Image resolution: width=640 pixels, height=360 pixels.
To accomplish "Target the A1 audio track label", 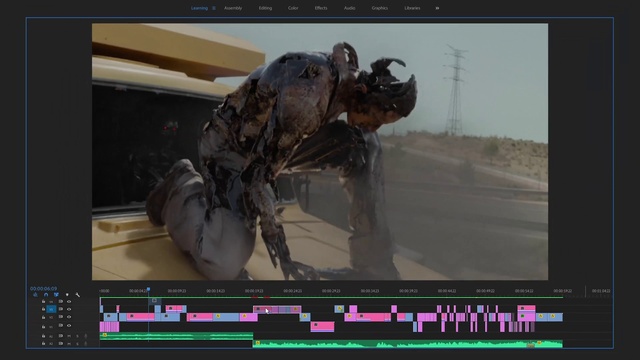I will click(x=51, y=336).
